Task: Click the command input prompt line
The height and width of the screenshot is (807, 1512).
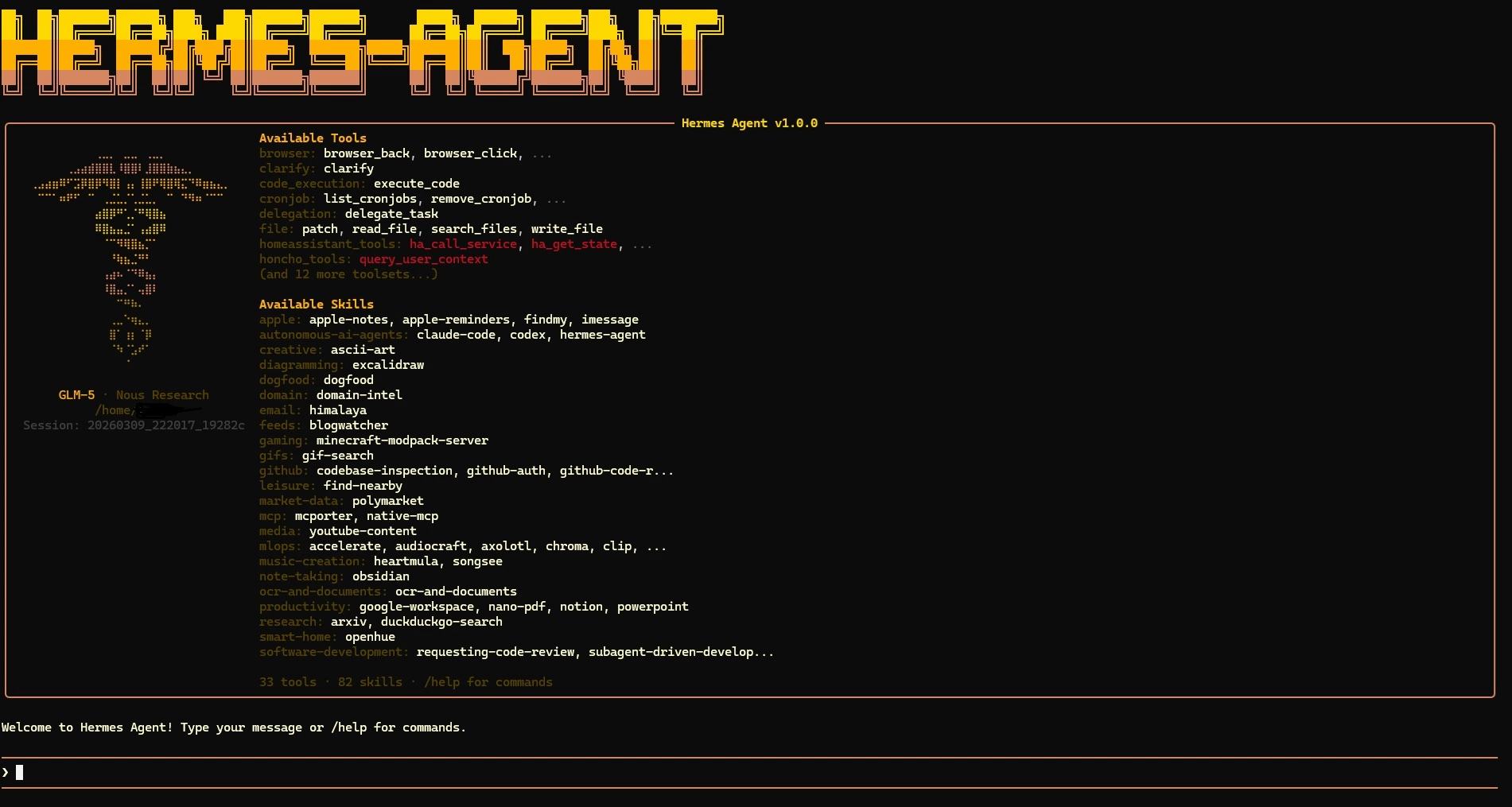Action: [x=749, y=772]
